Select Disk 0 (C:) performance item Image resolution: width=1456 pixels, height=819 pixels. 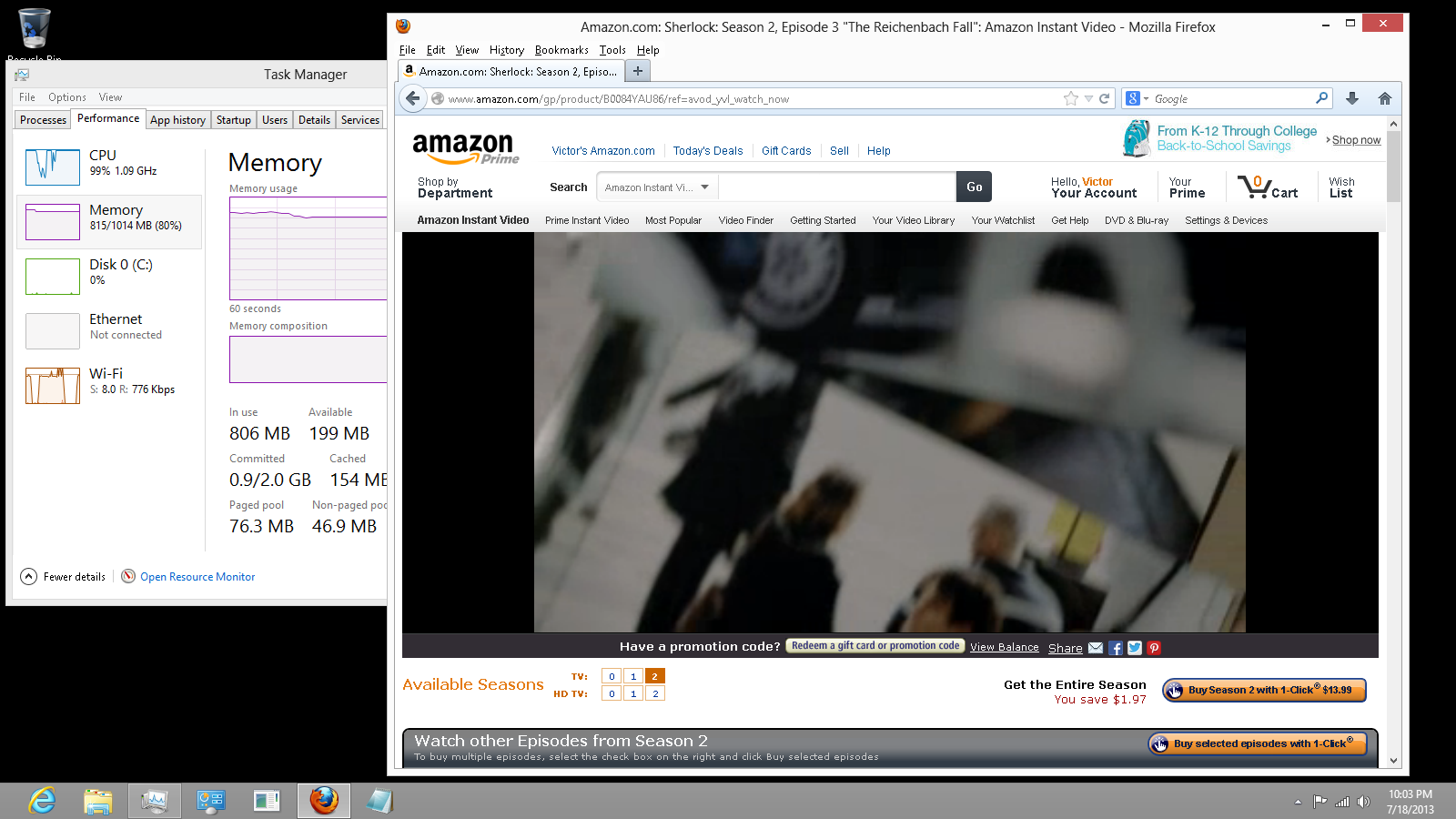point(109,276)
